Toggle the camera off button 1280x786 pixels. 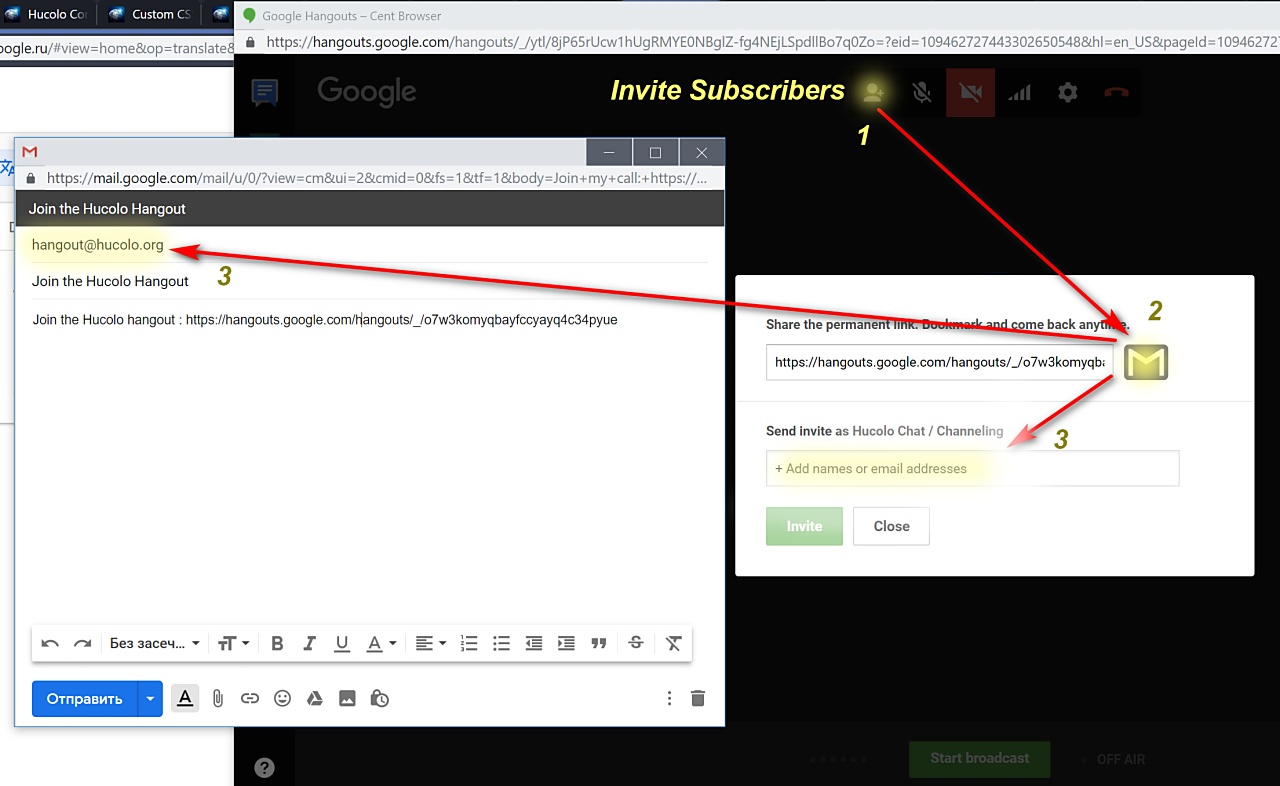click(970, 93)
